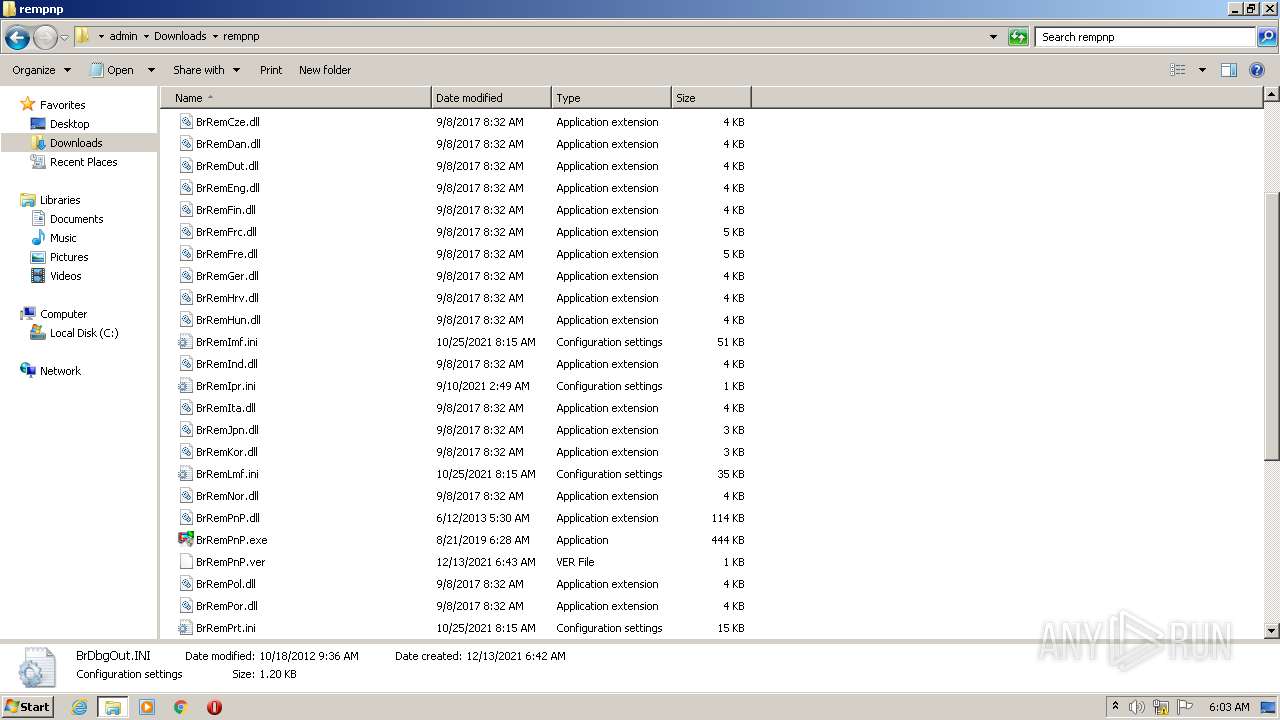Select Computer in the navigation pane
Image resolution: width=1280 pixels, height=720 pixels.
click(63, 314)
